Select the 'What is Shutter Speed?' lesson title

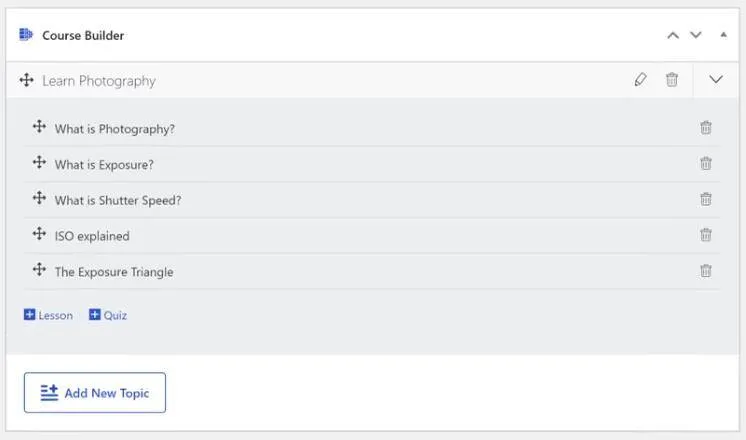118,200
